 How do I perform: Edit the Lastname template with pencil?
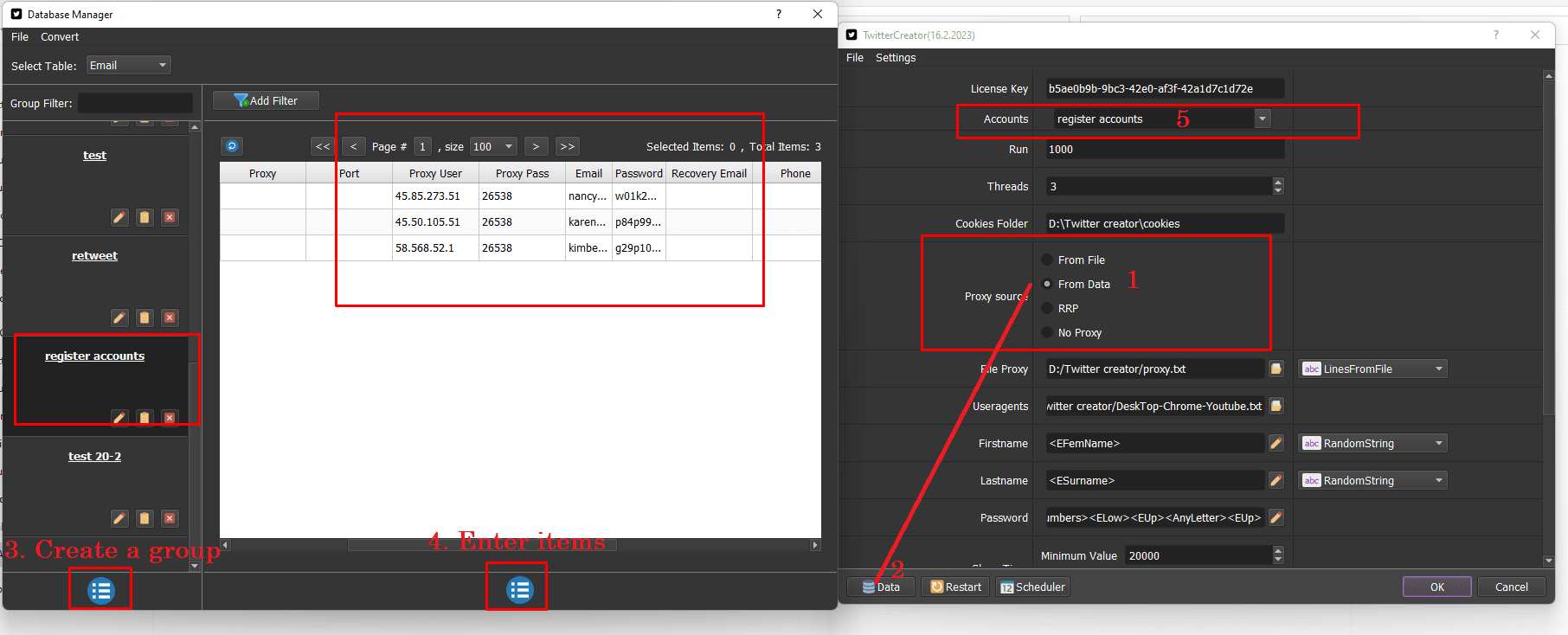click(x=1276, y=480)
